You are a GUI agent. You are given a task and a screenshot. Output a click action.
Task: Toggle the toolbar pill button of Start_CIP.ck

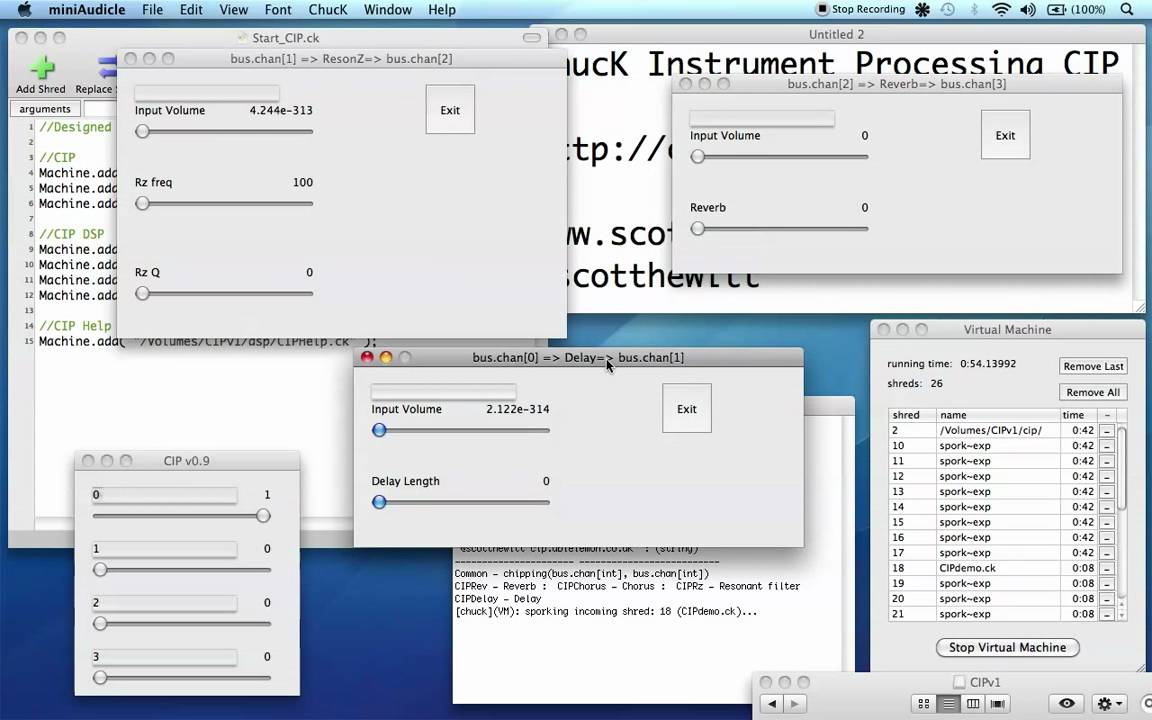pyautogui.click(x=531, y=37)
